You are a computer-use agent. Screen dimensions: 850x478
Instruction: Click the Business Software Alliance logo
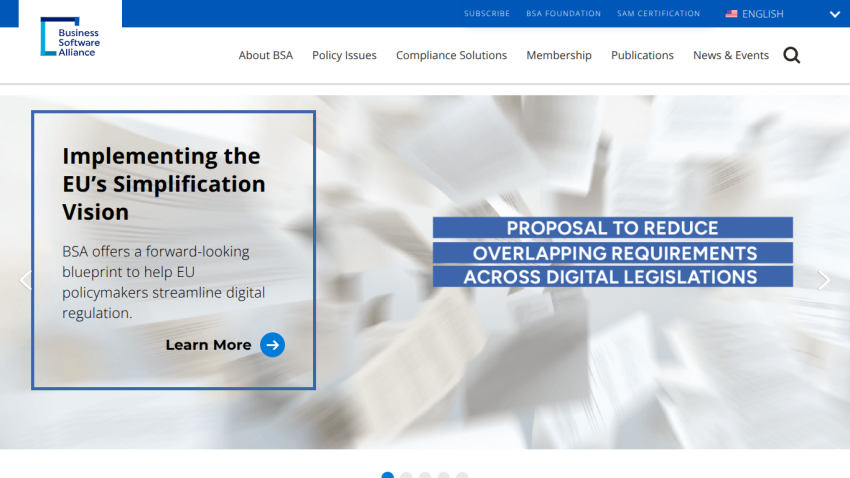(70, 36)
